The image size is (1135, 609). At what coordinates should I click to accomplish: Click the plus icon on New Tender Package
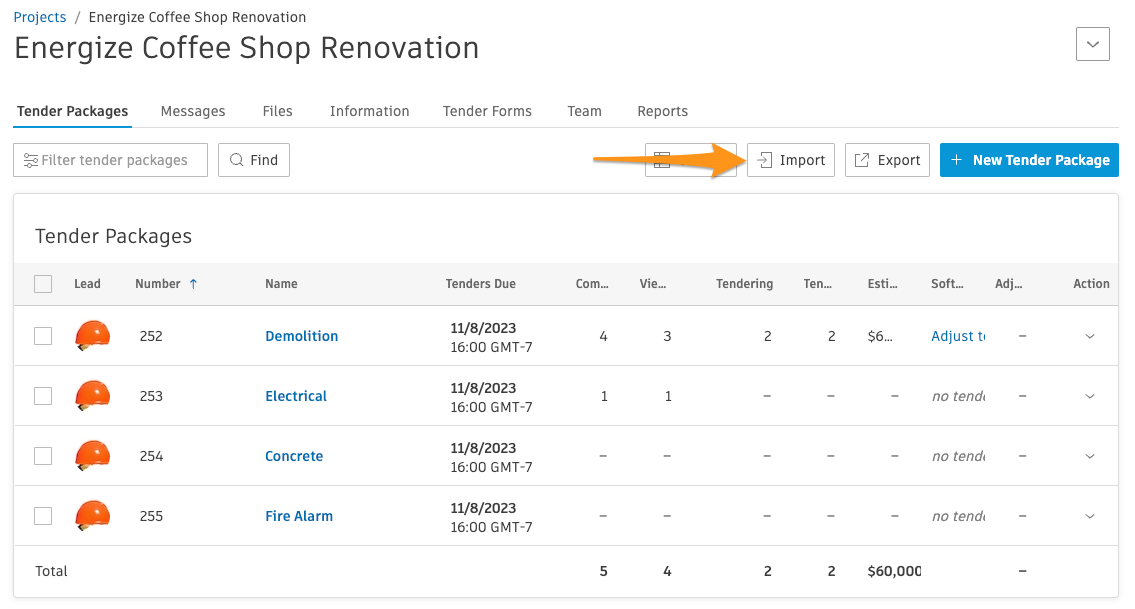[959, 160]
